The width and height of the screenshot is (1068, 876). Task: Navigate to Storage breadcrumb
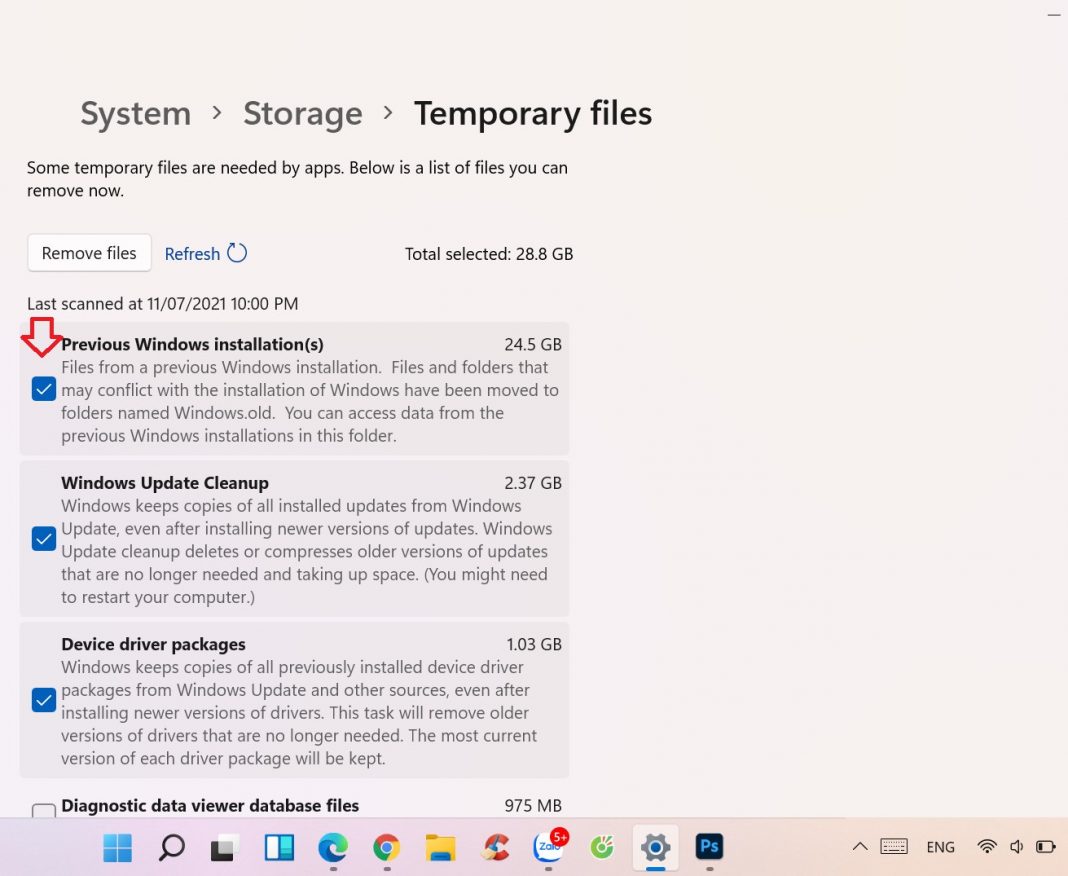tap(302, 114)
